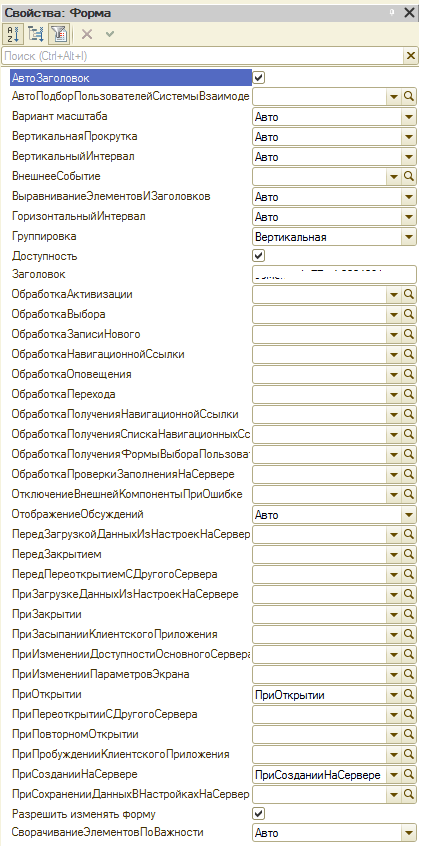Screen dimensions: 424x846
Task: Clear the search field with X icon
Action: [x=411, y=56]
